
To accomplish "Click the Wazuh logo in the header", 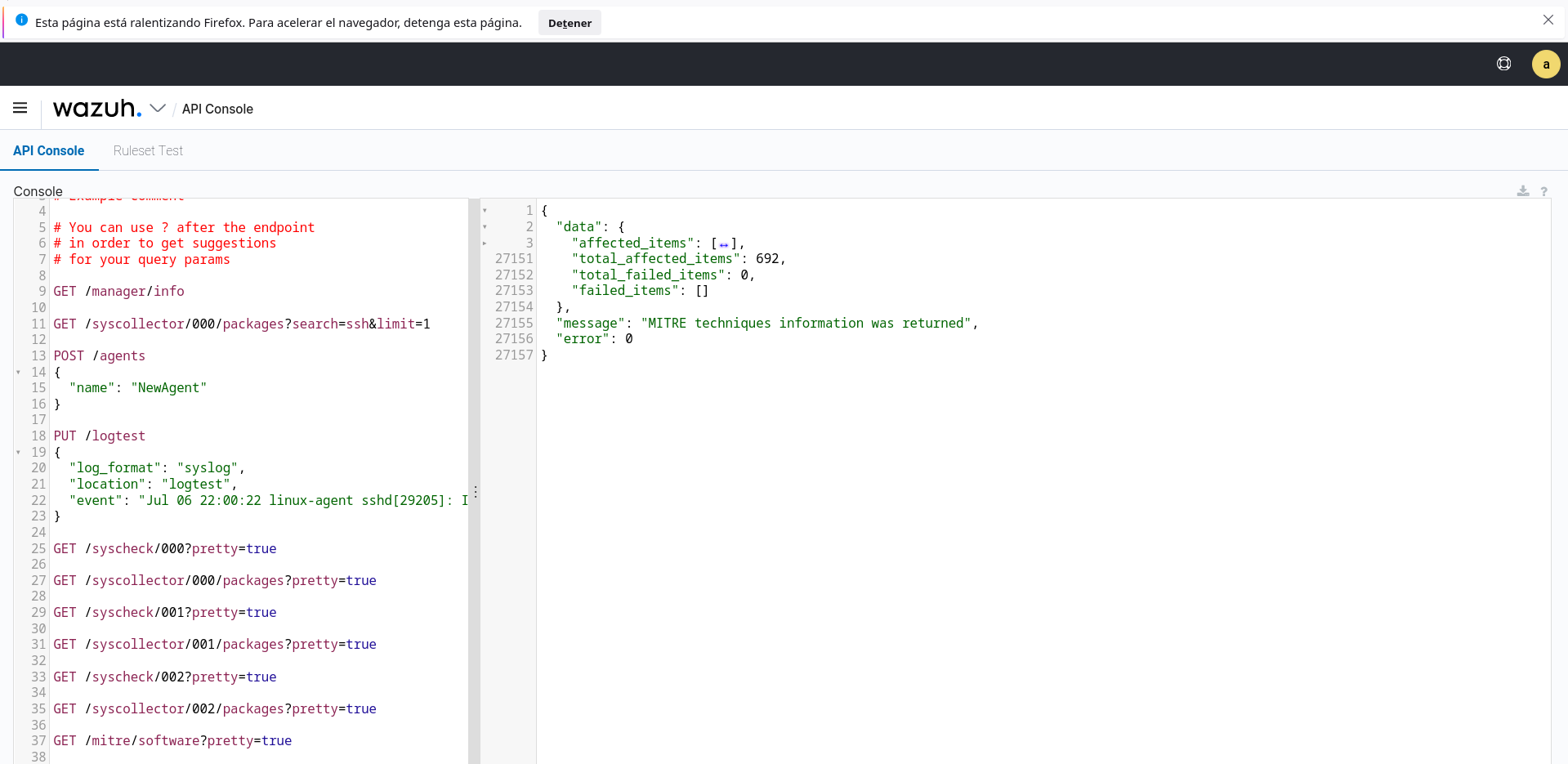I will coord(96,108).
